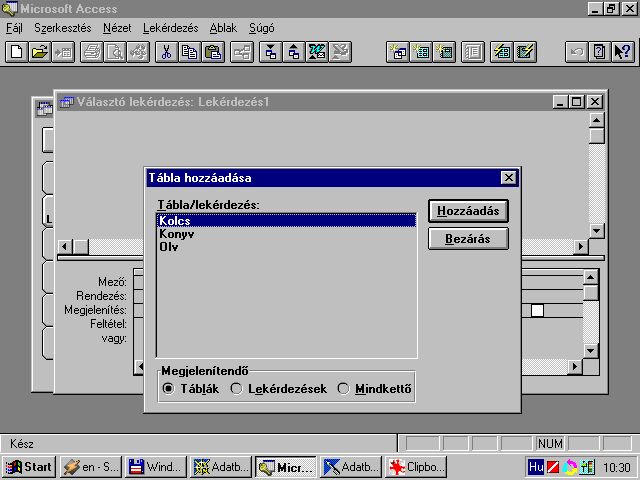Screen dimensions: 640x480
Task: Select Olv in the table list
Action: (x=287, y=247)
